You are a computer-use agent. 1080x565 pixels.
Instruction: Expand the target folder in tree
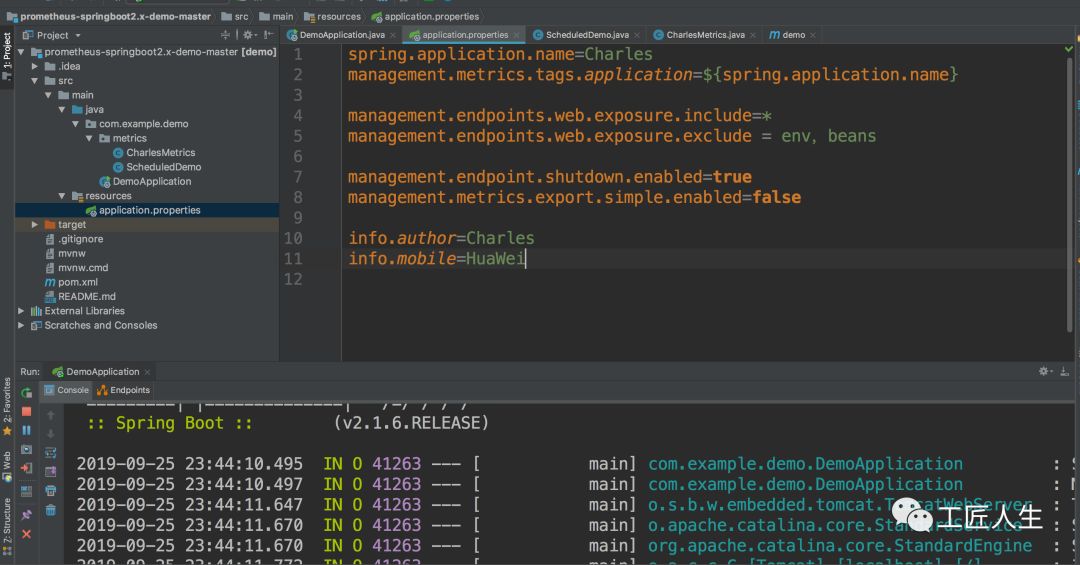(x=36, y=225)
